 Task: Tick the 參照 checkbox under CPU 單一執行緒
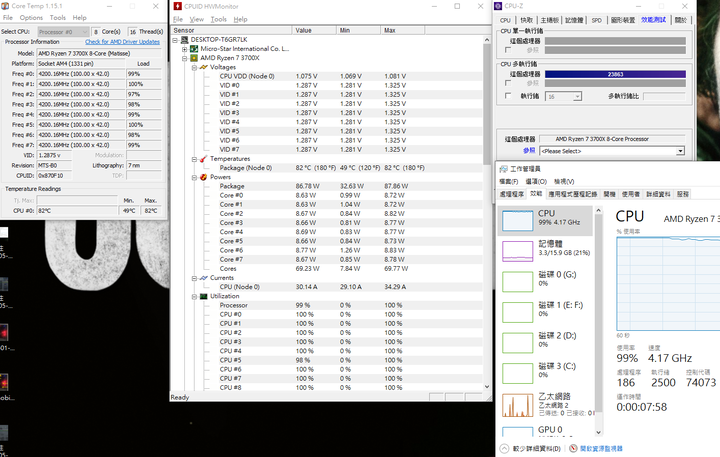pos(508,50)
